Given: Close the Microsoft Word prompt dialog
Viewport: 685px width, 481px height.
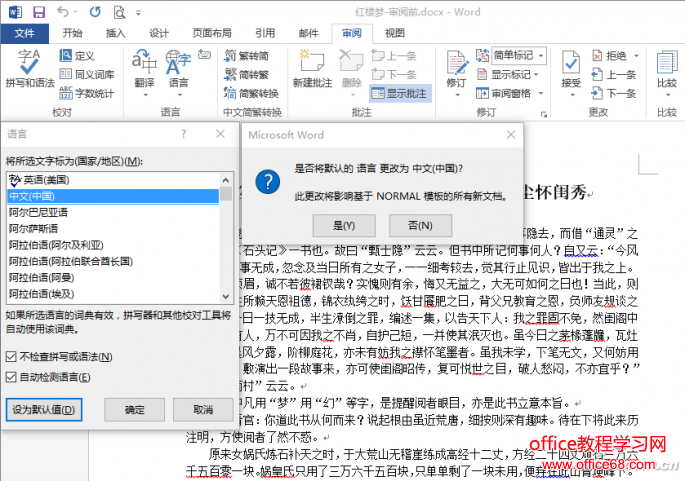Looking at the screenshot, I should [511, 135].
